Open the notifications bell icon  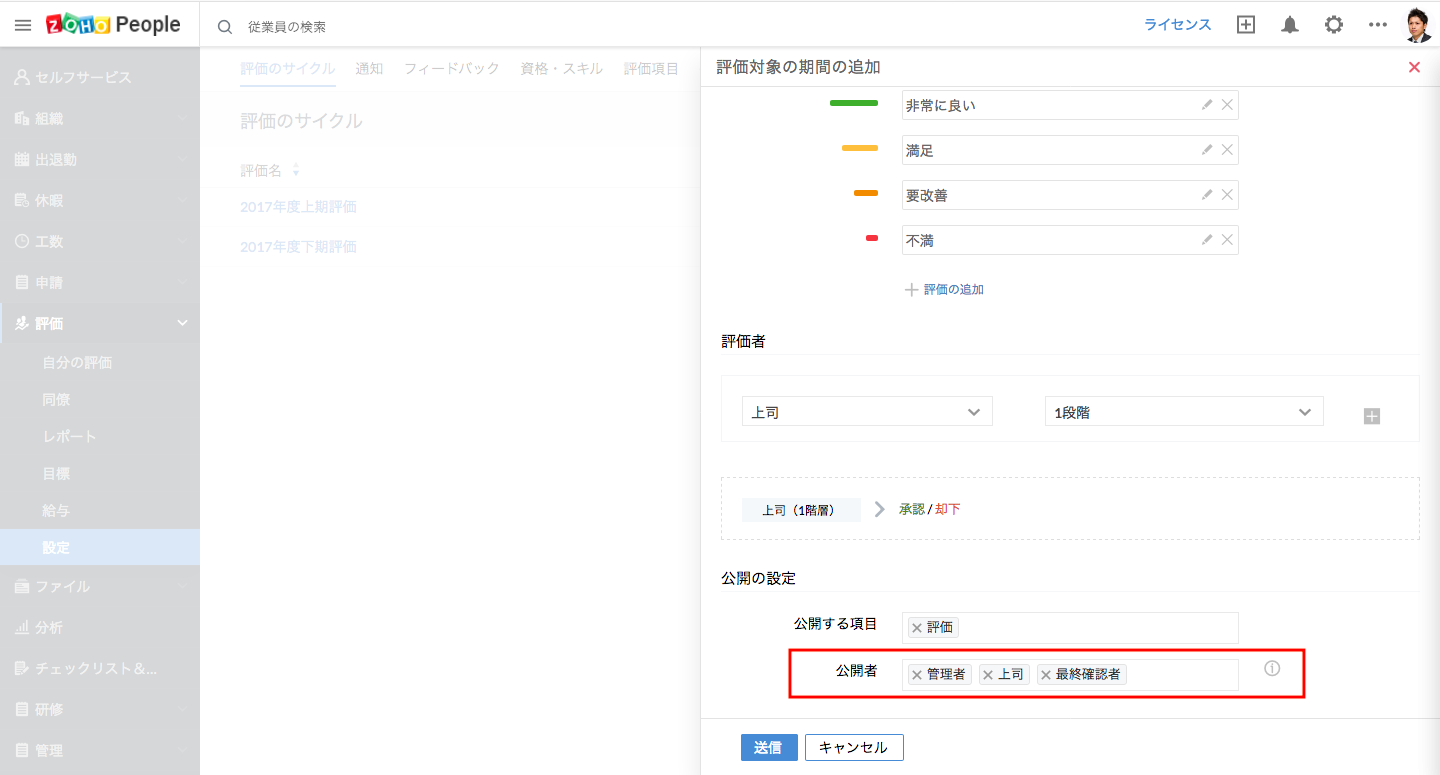click(x=1290, y=25)
